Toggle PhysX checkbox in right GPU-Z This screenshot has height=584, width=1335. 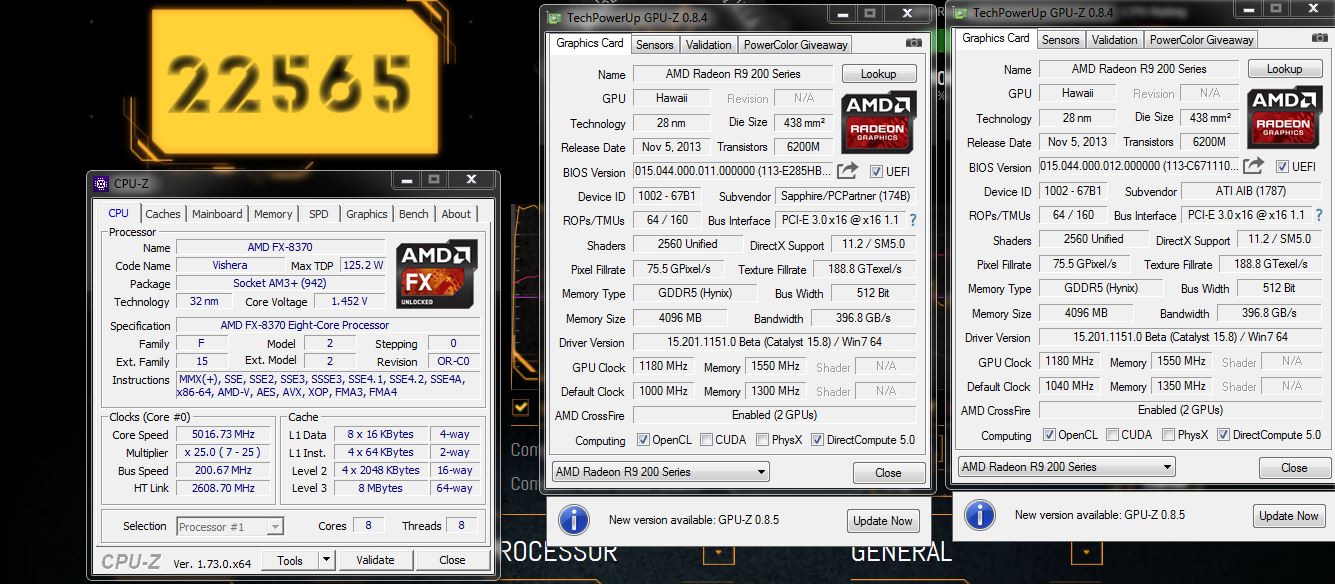[x=1168, y=435]
